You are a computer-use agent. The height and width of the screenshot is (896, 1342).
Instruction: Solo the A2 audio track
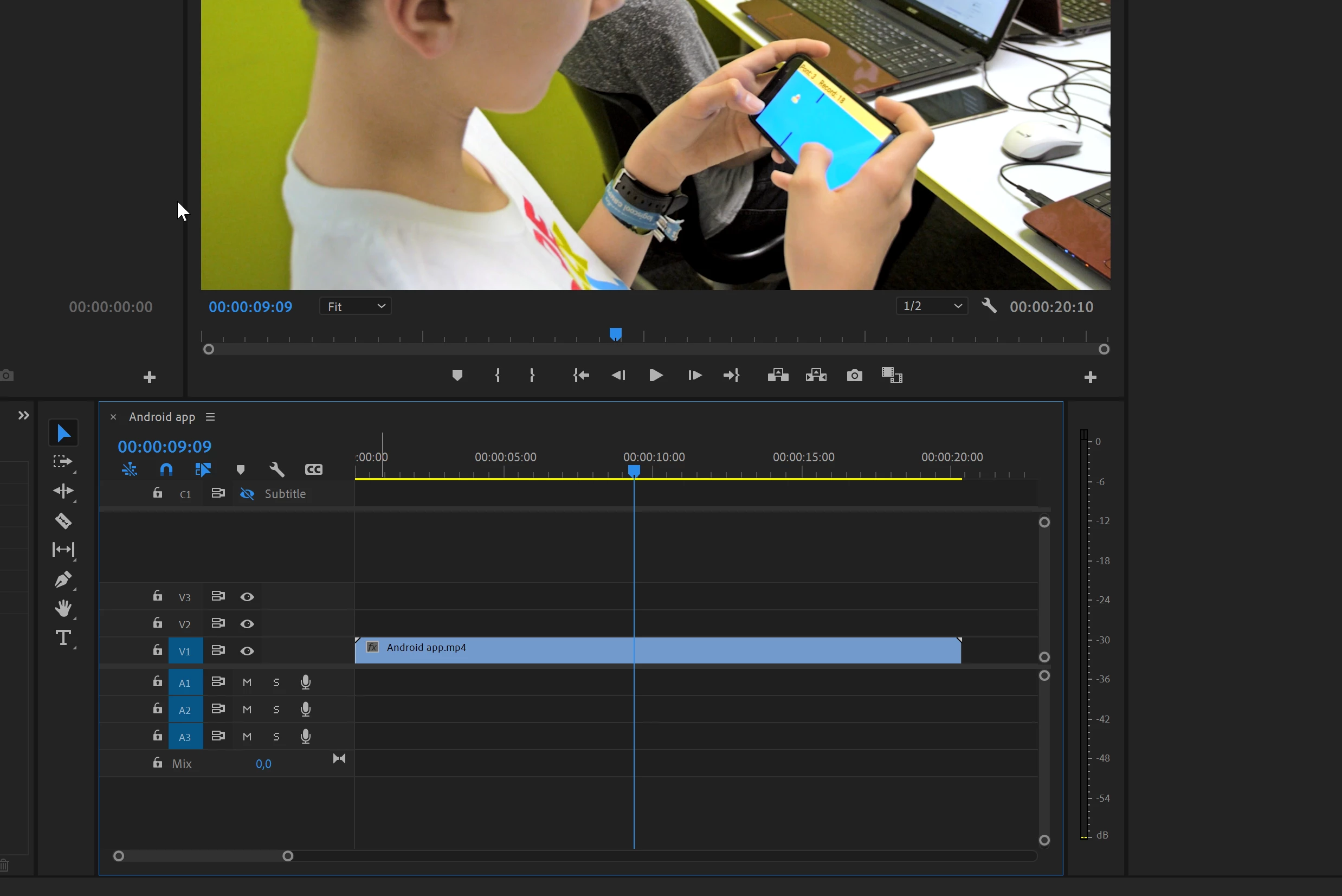(276, 710)
